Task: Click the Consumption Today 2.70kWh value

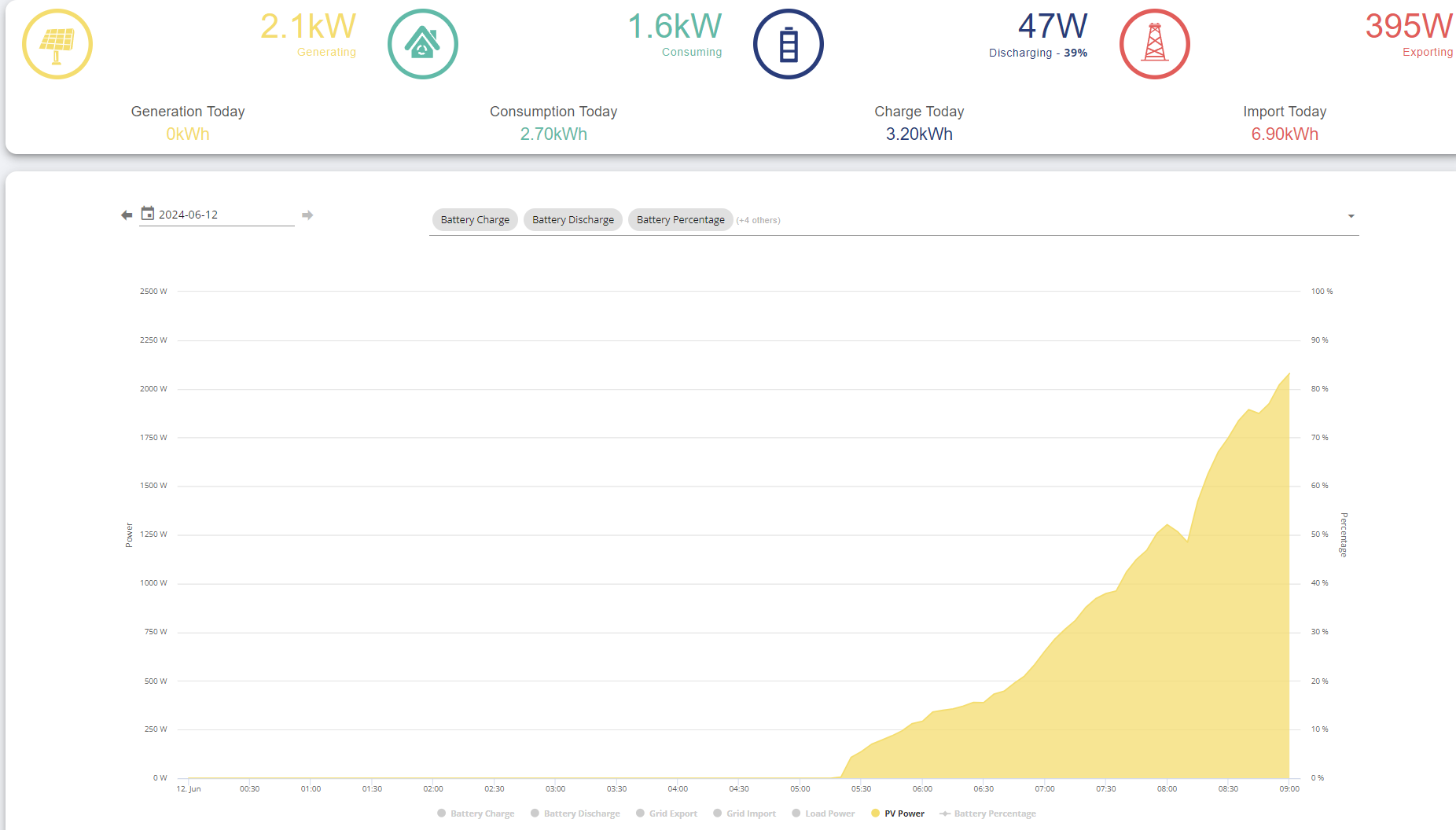Action: 553,134
